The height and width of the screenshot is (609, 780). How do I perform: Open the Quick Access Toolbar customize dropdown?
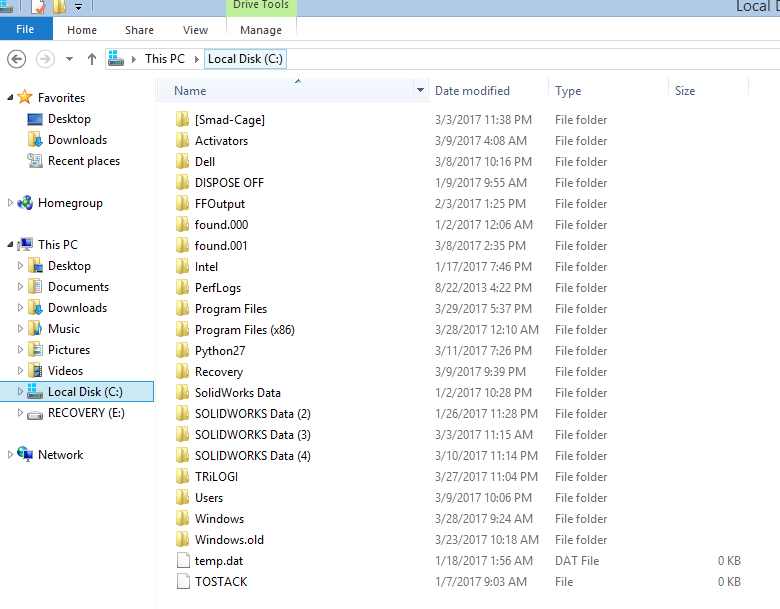[x=78, y=7]
